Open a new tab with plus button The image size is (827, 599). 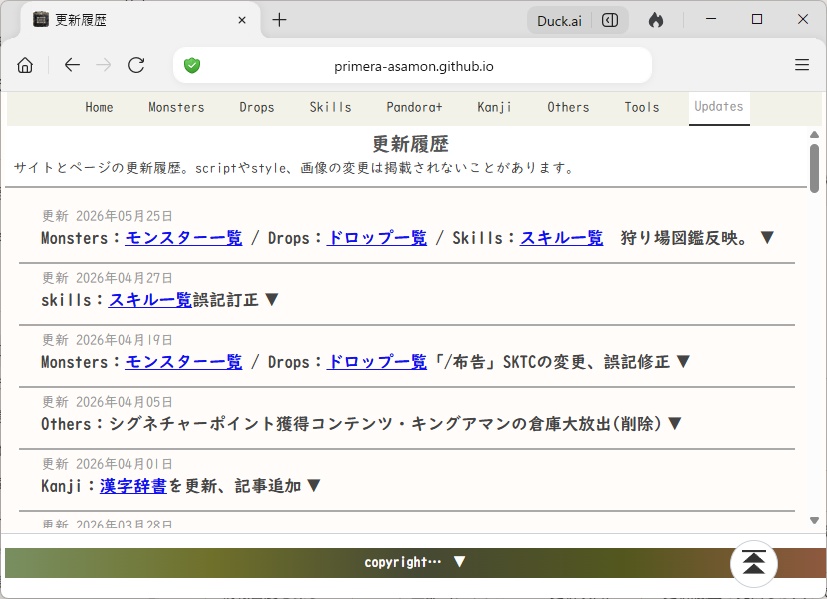tap(279, 20)
